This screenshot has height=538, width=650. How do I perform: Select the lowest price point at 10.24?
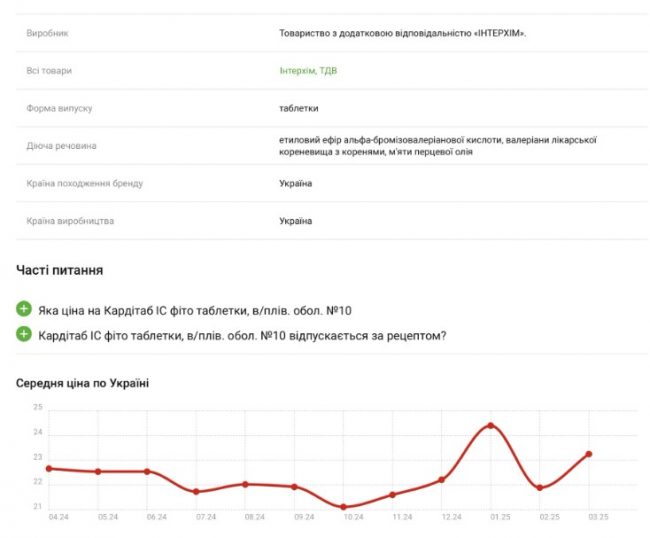343,507
